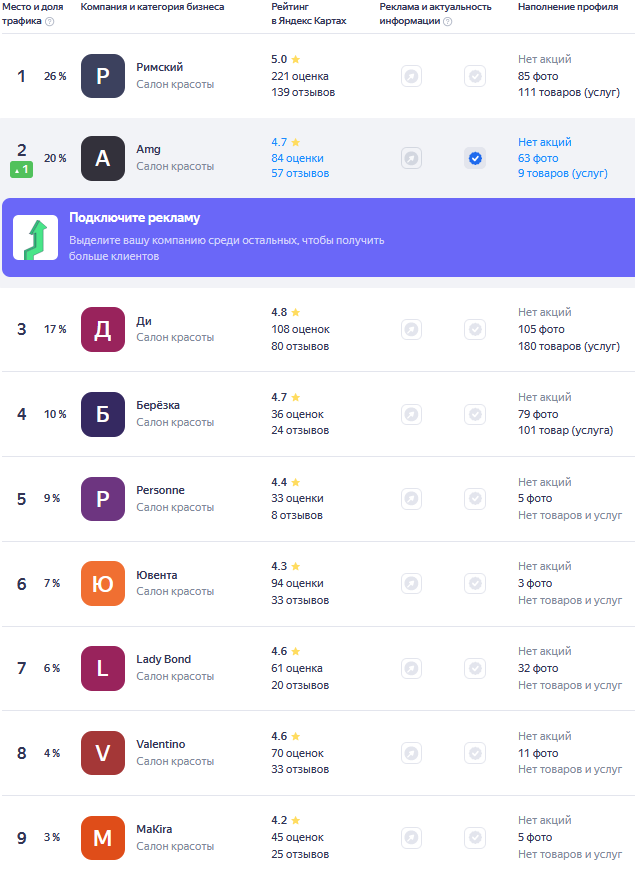Click the 26 % traffic share value
This screenshot has height=875, width=635.
click(55, 76)
